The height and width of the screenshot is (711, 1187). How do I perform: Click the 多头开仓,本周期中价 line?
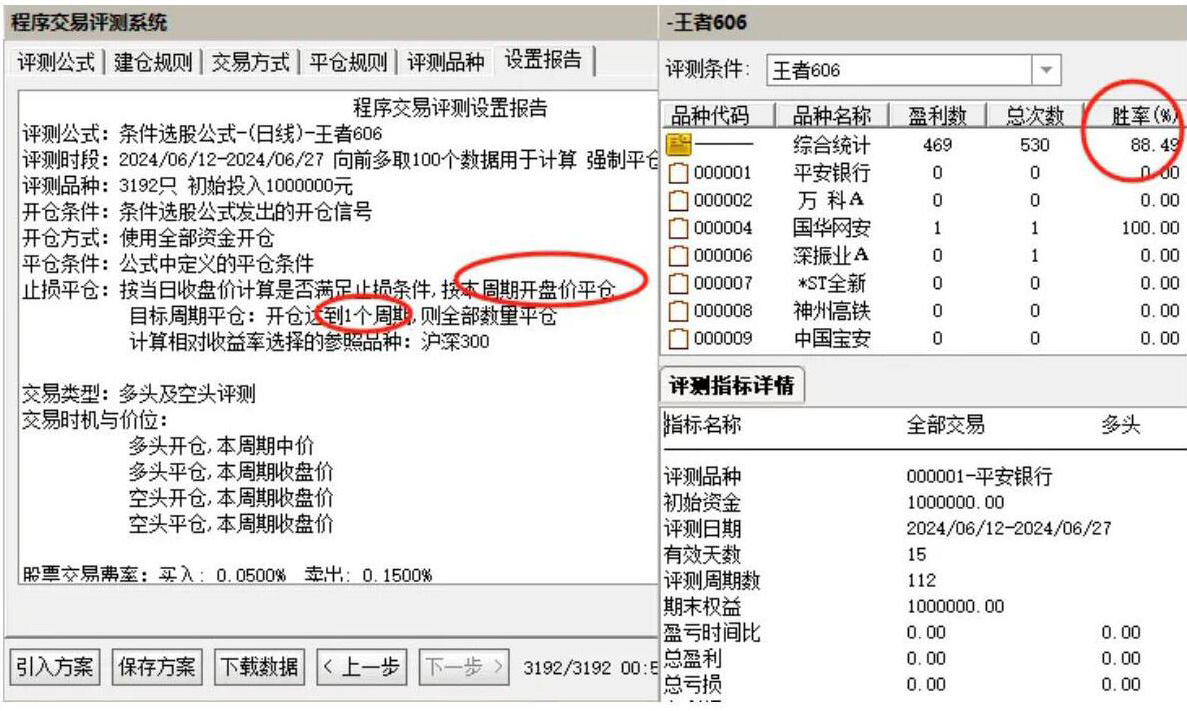[221, 446]
